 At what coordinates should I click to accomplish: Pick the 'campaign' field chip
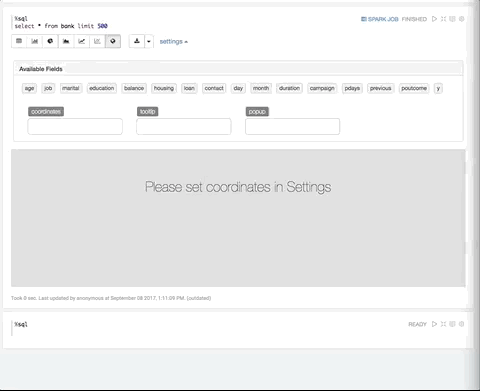click(x=322, y=88)
